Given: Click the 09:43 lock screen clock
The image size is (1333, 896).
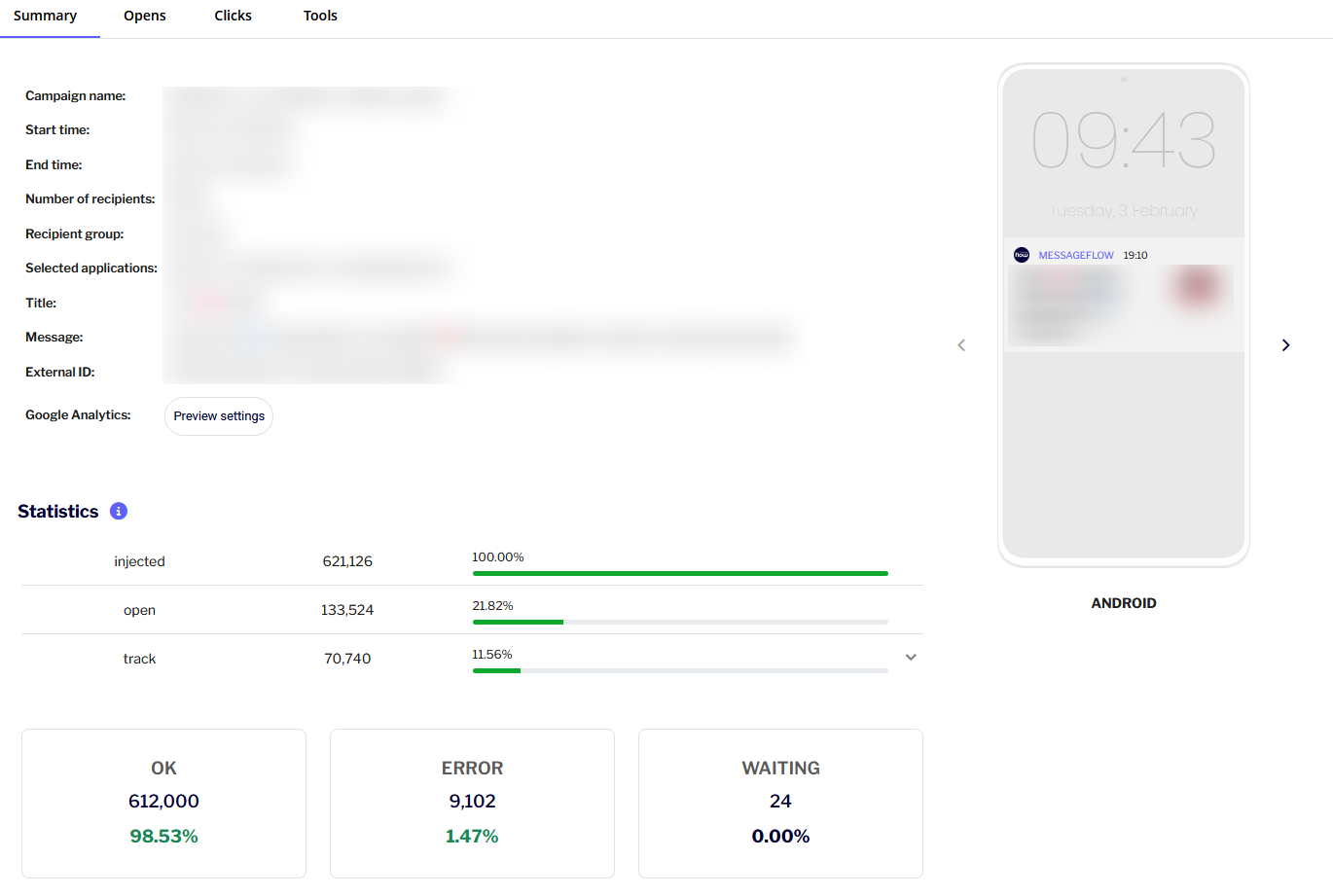Looking at the screenshot, I should coord(1123,141).
